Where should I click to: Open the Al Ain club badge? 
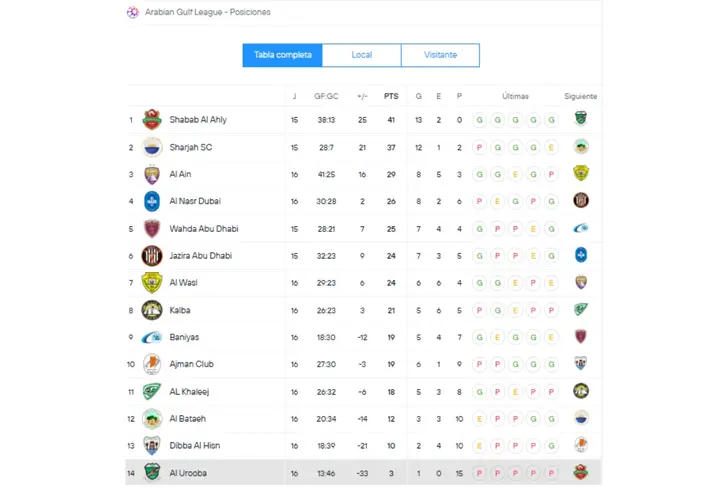tap(152, 175)
